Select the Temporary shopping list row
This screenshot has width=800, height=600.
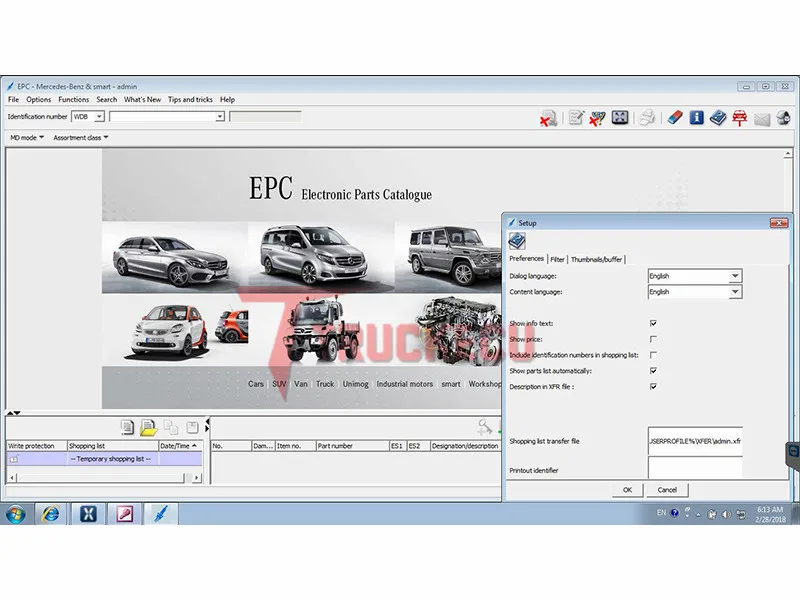coord(105,459)
